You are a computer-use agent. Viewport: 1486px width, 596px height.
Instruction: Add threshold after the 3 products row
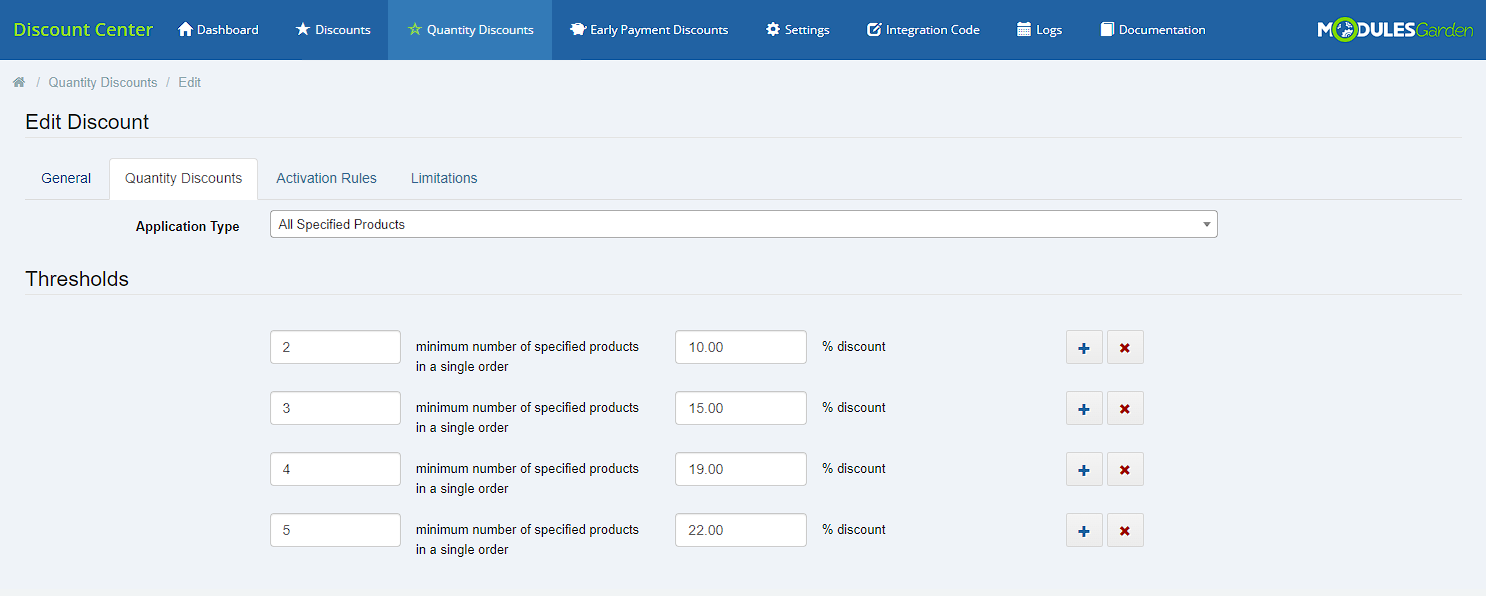point(1084,408)
